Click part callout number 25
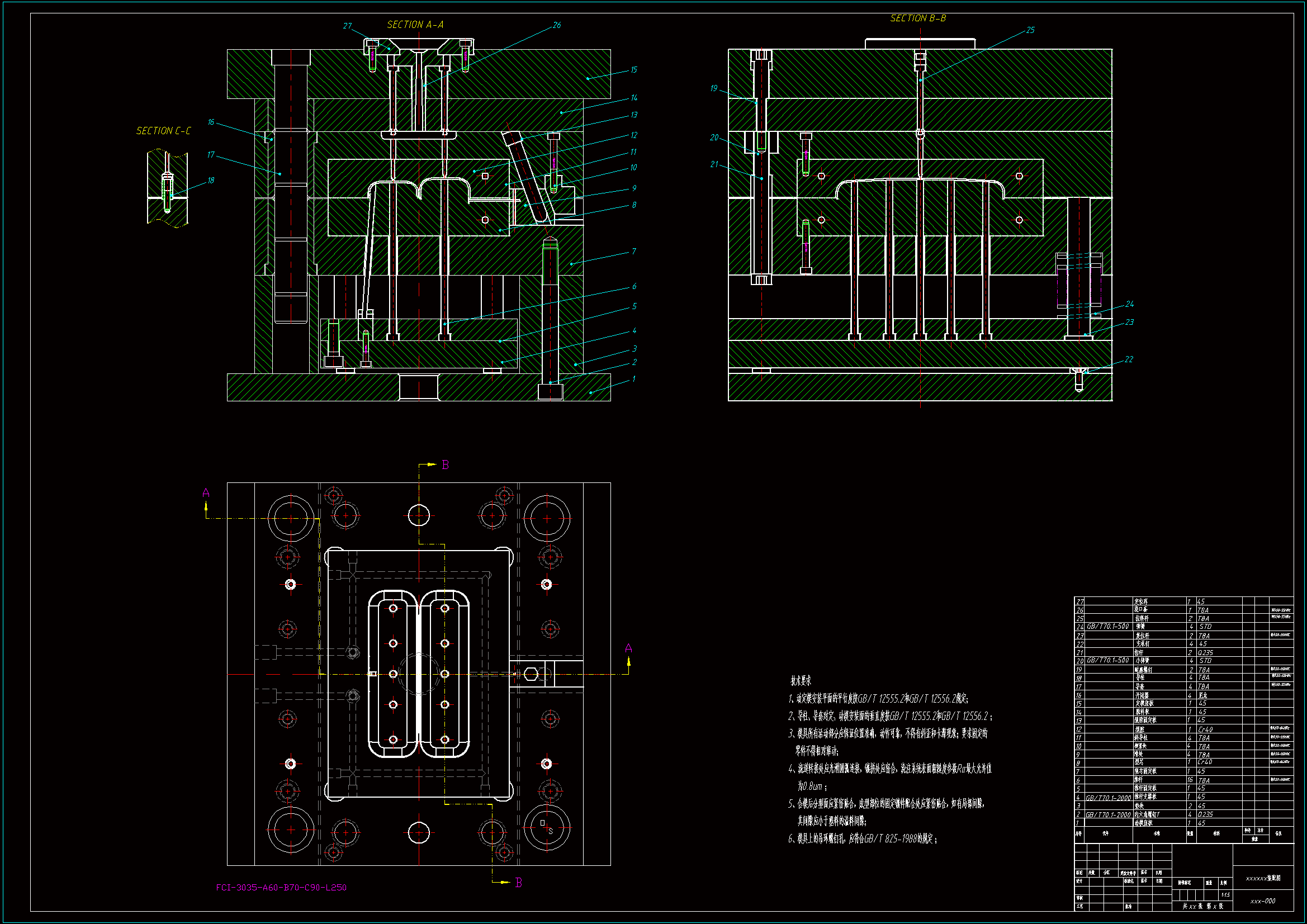1307x924 pixels. point(1030,30)
